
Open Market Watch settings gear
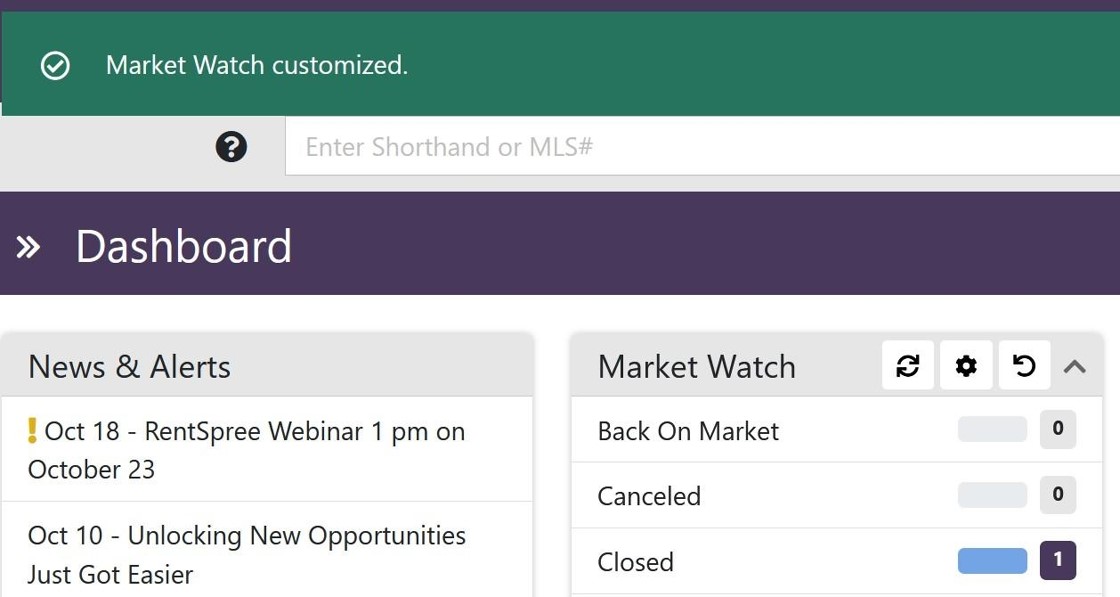pyautogui.click(x=966, y=366)
